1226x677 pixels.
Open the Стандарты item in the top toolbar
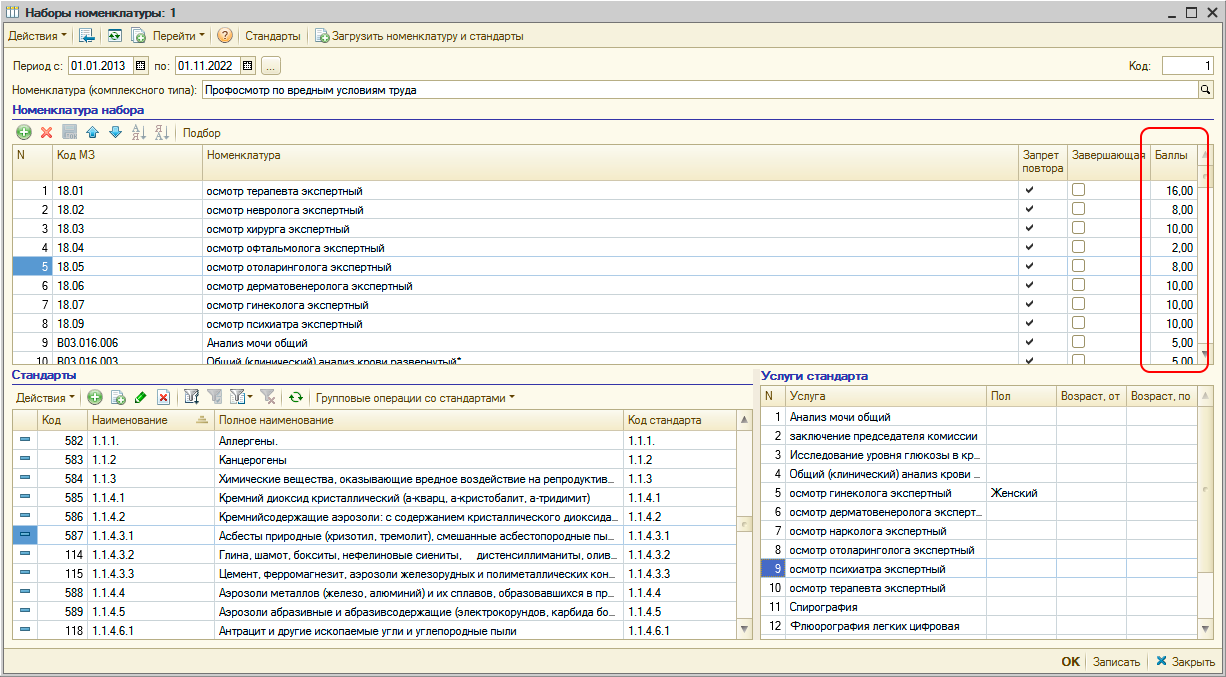coord(272,36)
